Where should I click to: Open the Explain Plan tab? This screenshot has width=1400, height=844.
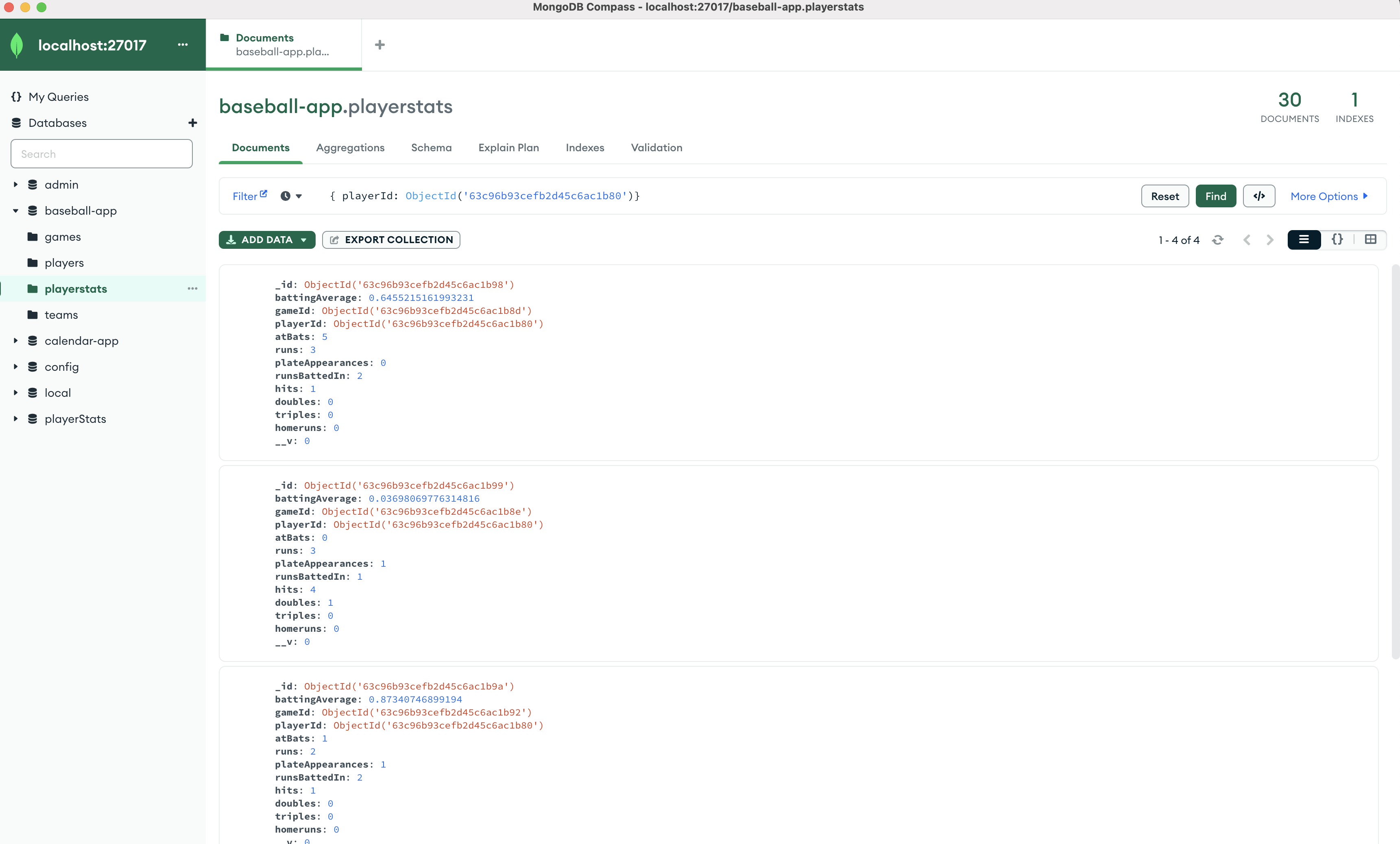pyautogui.click(x=508, y=148)
